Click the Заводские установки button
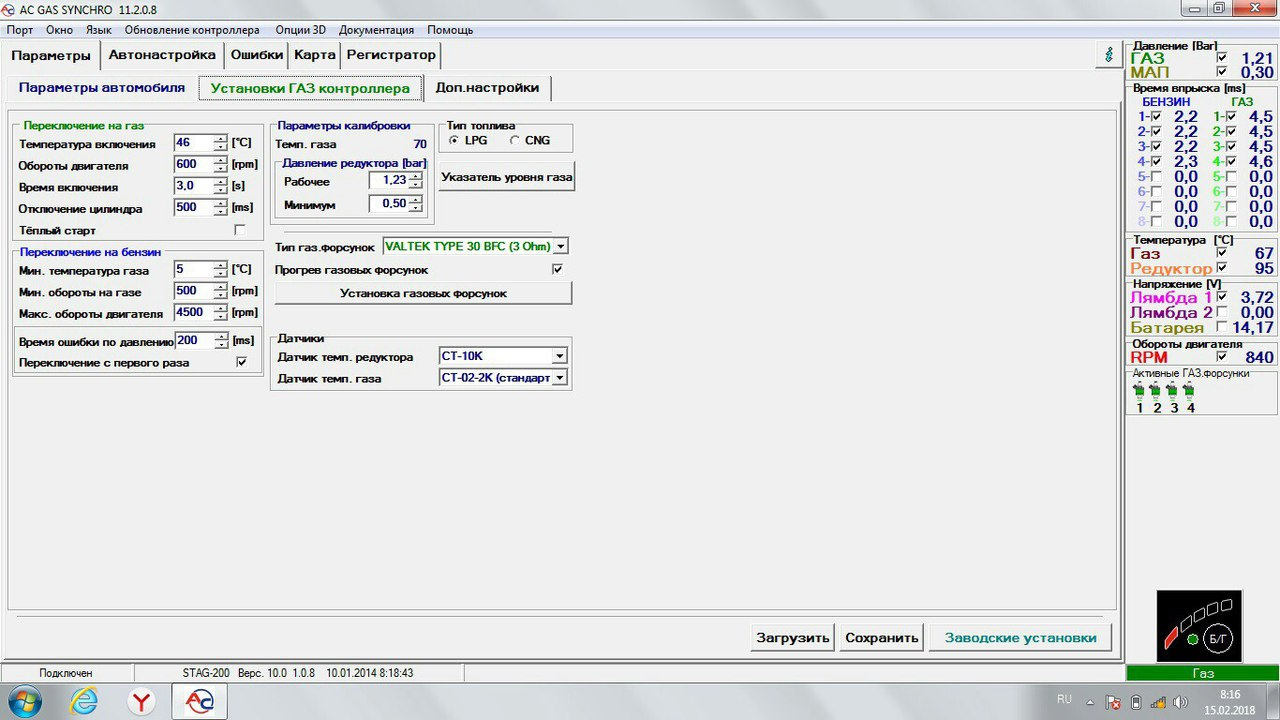The width and height of the screenshot is (1280, 720). click(x=1020, y=638)
